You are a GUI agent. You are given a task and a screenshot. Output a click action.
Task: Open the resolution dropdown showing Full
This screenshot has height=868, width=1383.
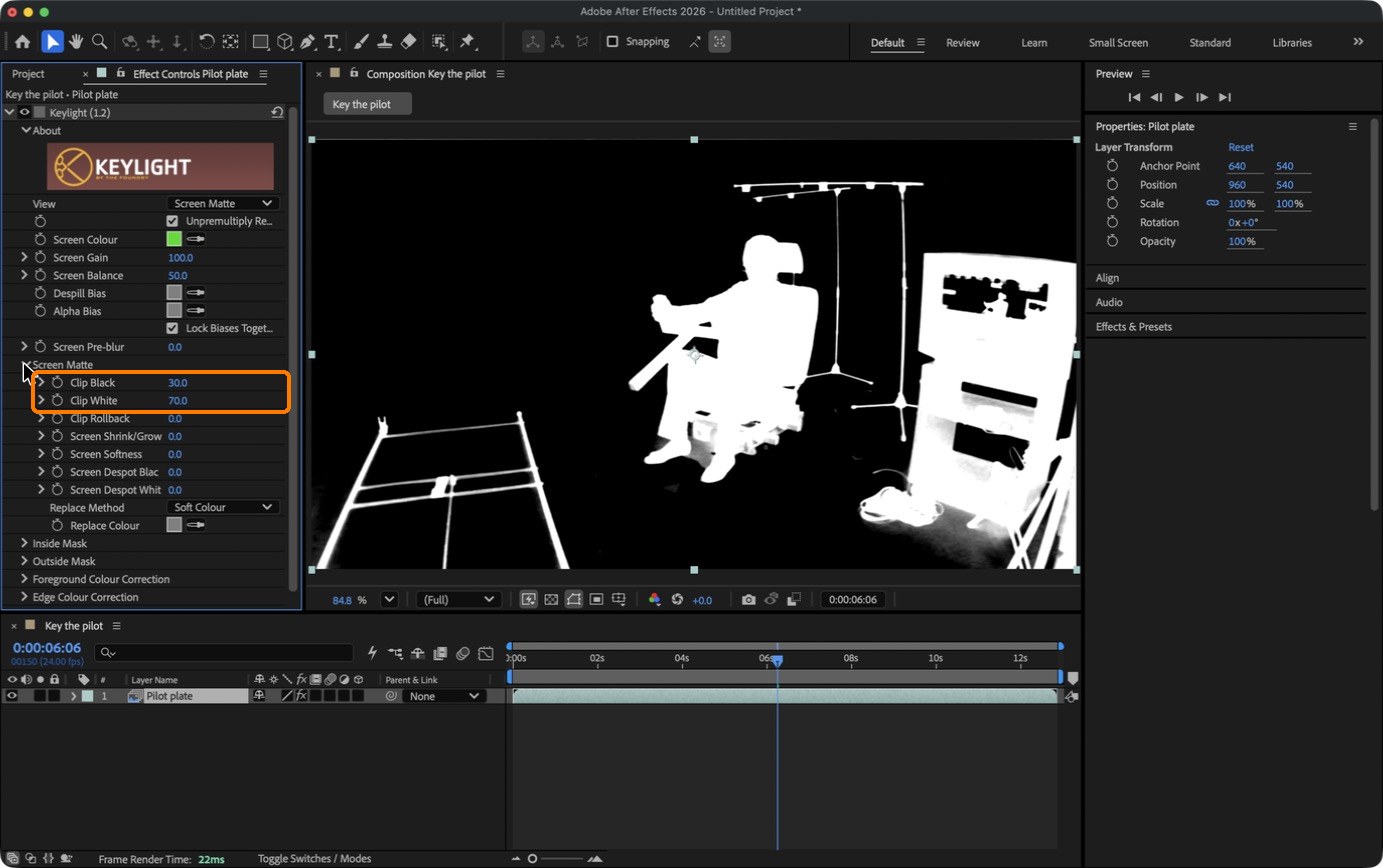pyautogui.click(x=459, y=600)
